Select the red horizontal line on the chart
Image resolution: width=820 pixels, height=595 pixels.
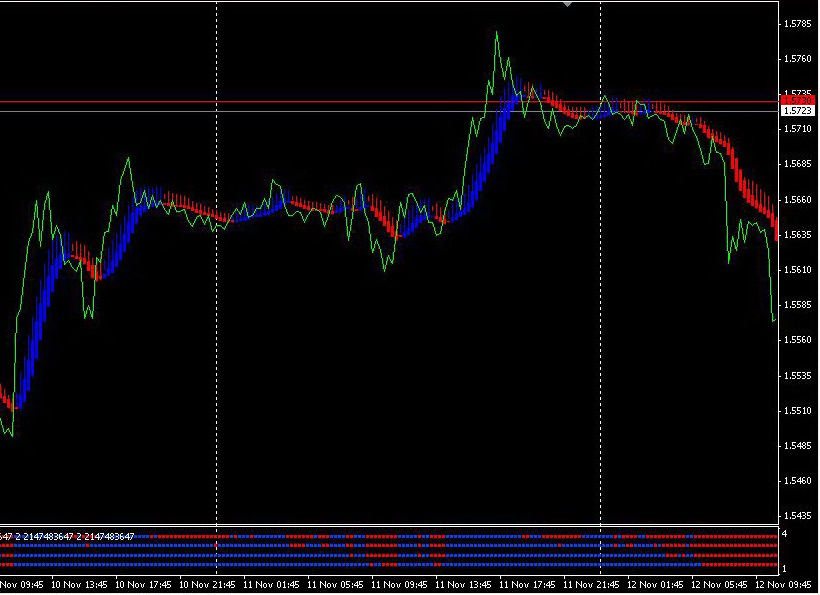[x=389, y=102]
